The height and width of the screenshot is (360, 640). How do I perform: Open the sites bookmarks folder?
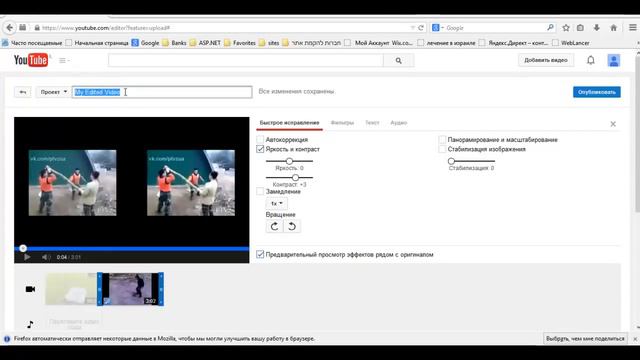tap(269, 43)
